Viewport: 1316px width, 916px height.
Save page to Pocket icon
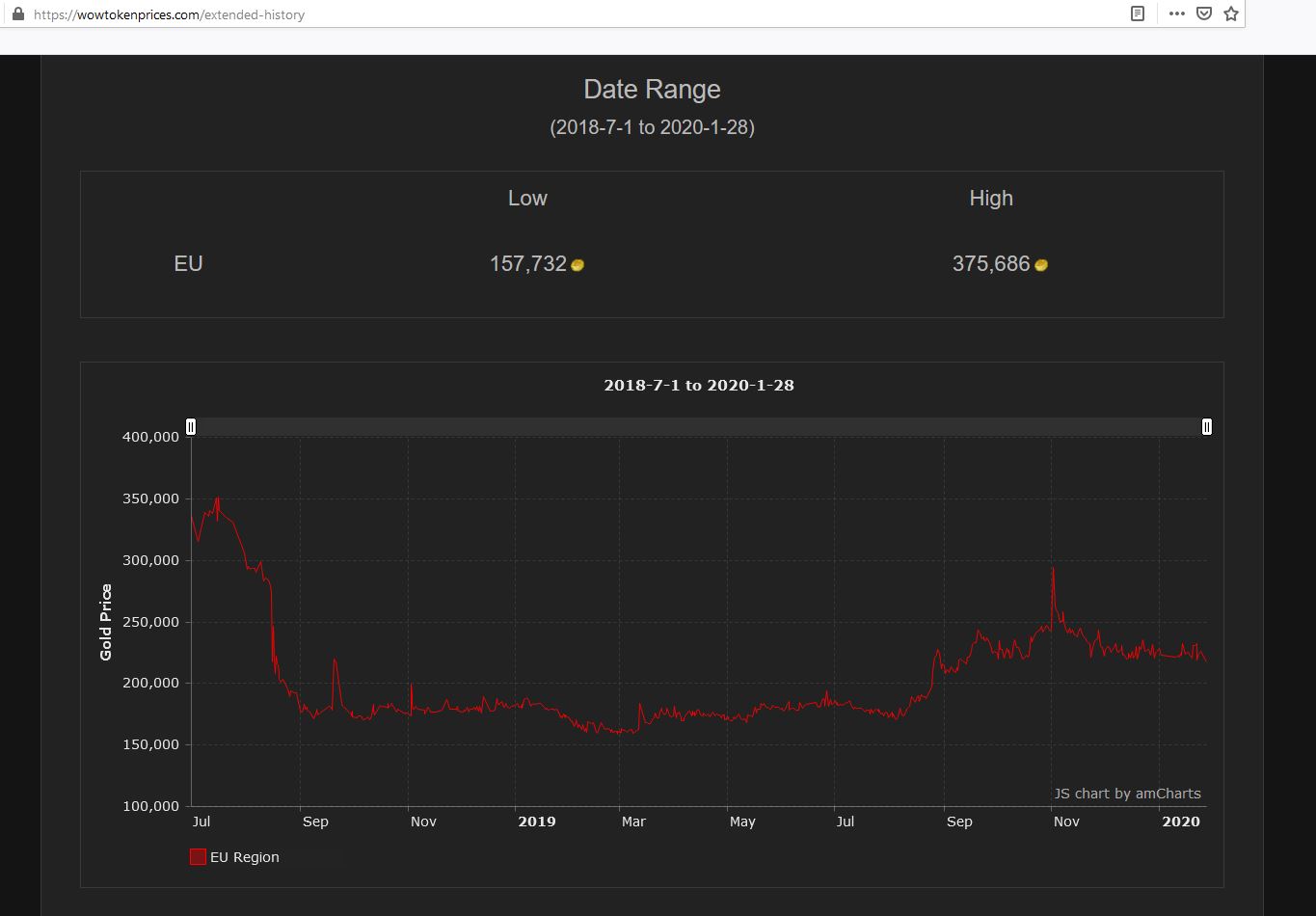1204,13
